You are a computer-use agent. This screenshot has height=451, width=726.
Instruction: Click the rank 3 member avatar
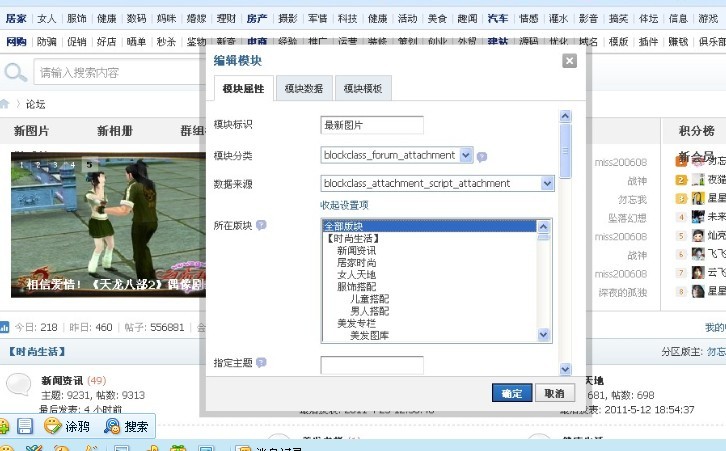pyautogui.click(x=698, y=198)
